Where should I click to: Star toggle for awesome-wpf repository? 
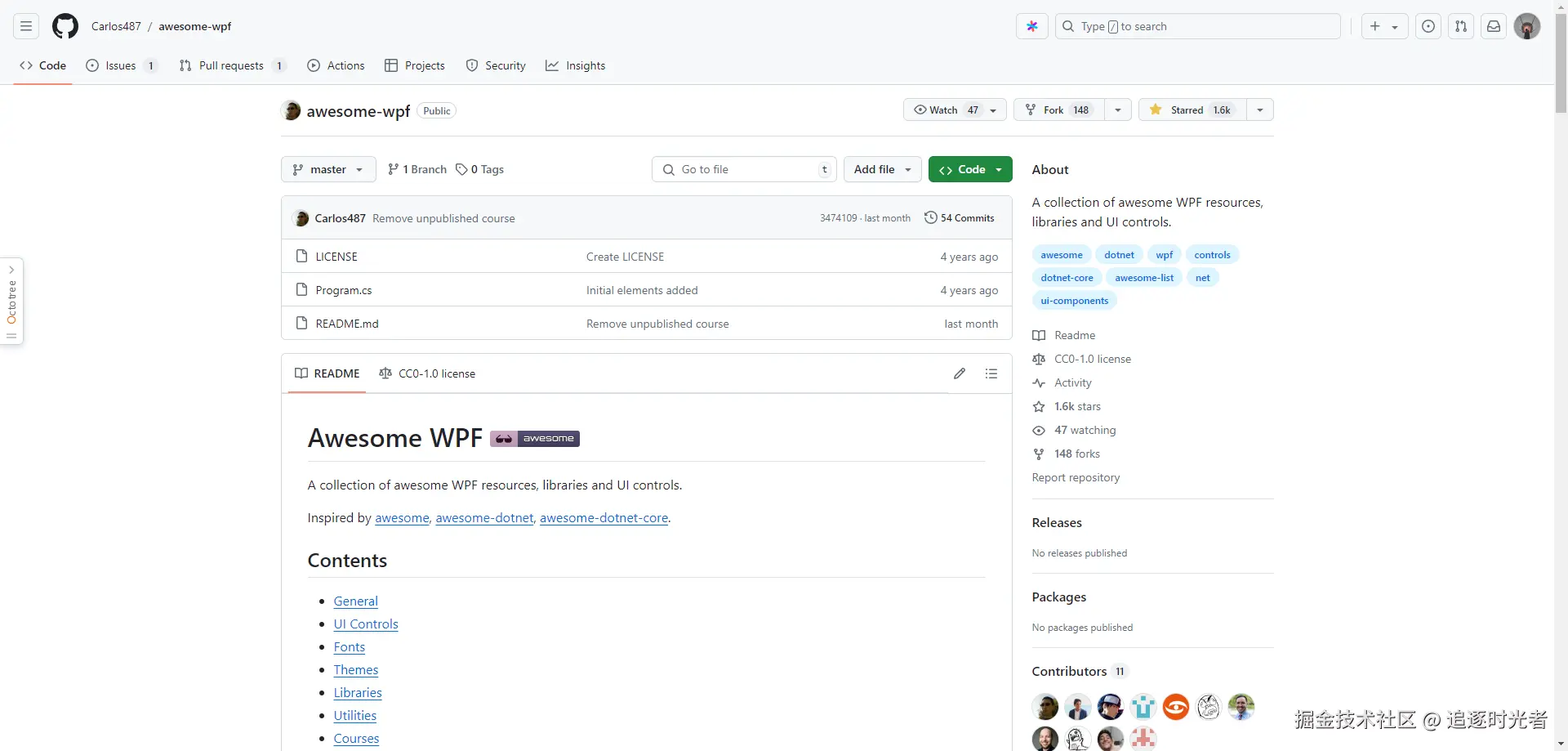(x=1192, y=110)
